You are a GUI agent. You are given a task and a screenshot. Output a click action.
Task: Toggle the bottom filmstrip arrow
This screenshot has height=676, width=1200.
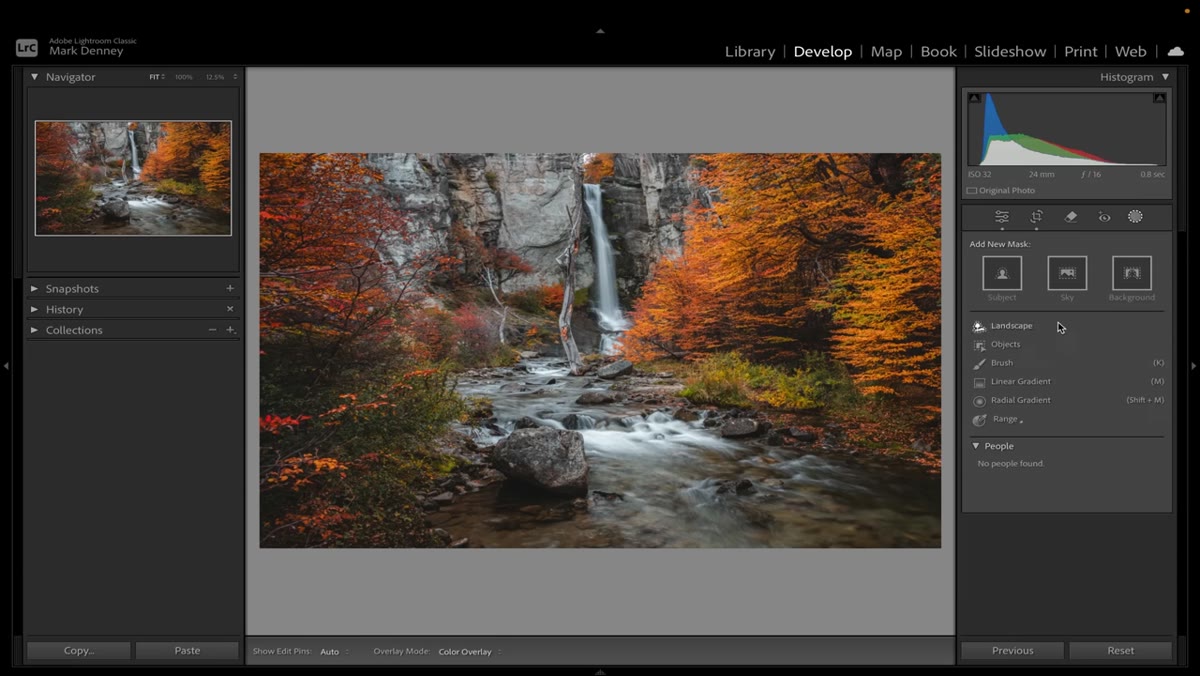(600, 671)
